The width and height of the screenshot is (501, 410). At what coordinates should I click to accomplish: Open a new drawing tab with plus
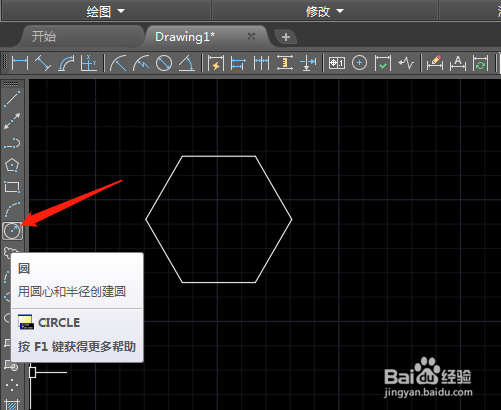click(286, 37)
